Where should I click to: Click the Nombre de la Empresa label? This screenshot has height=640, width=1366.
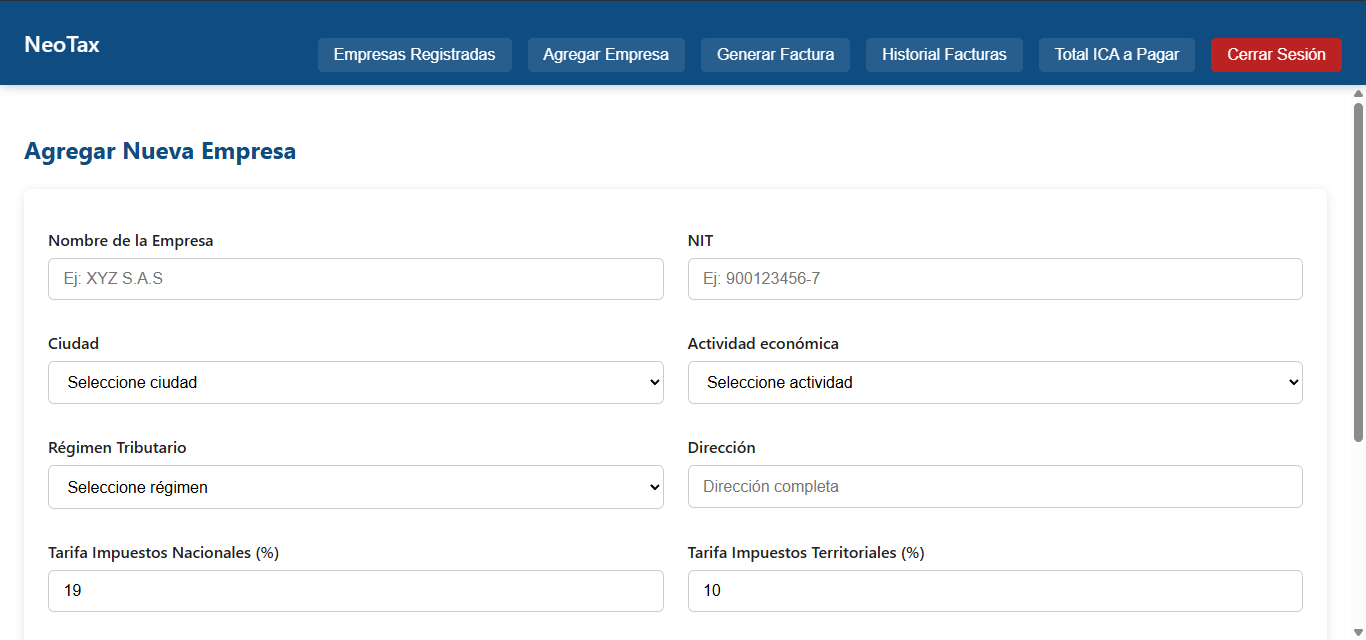pos(131,241)
